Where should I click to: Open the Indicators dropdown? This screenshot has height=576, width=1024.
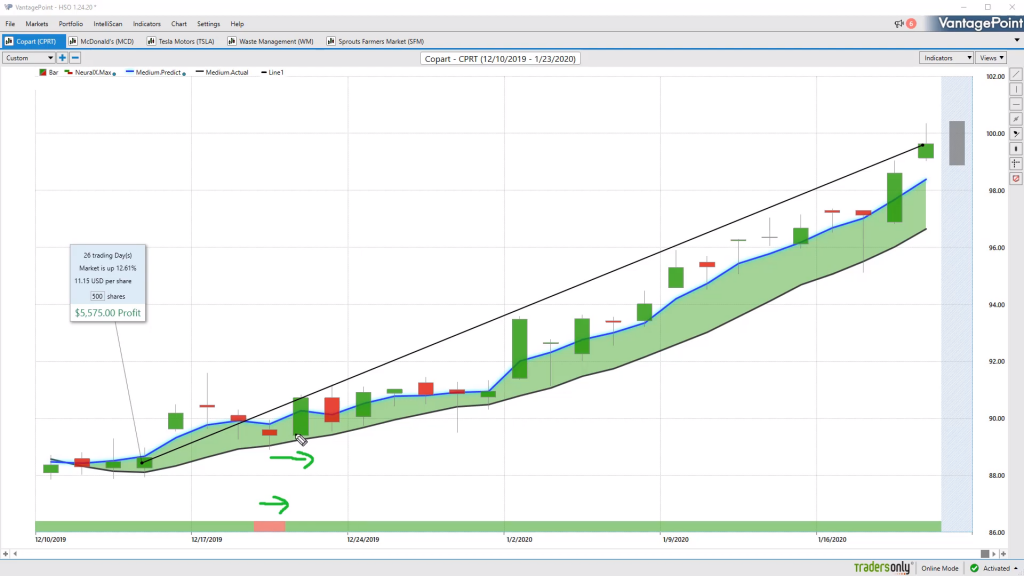tap(946, 57)
